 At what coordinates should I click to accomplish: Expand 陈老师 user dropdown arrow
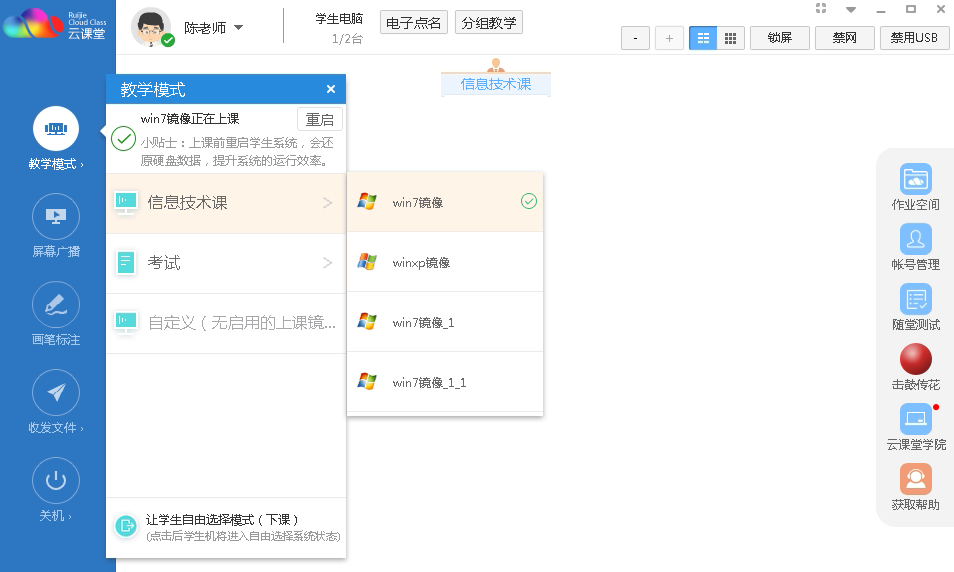(238, 28)
